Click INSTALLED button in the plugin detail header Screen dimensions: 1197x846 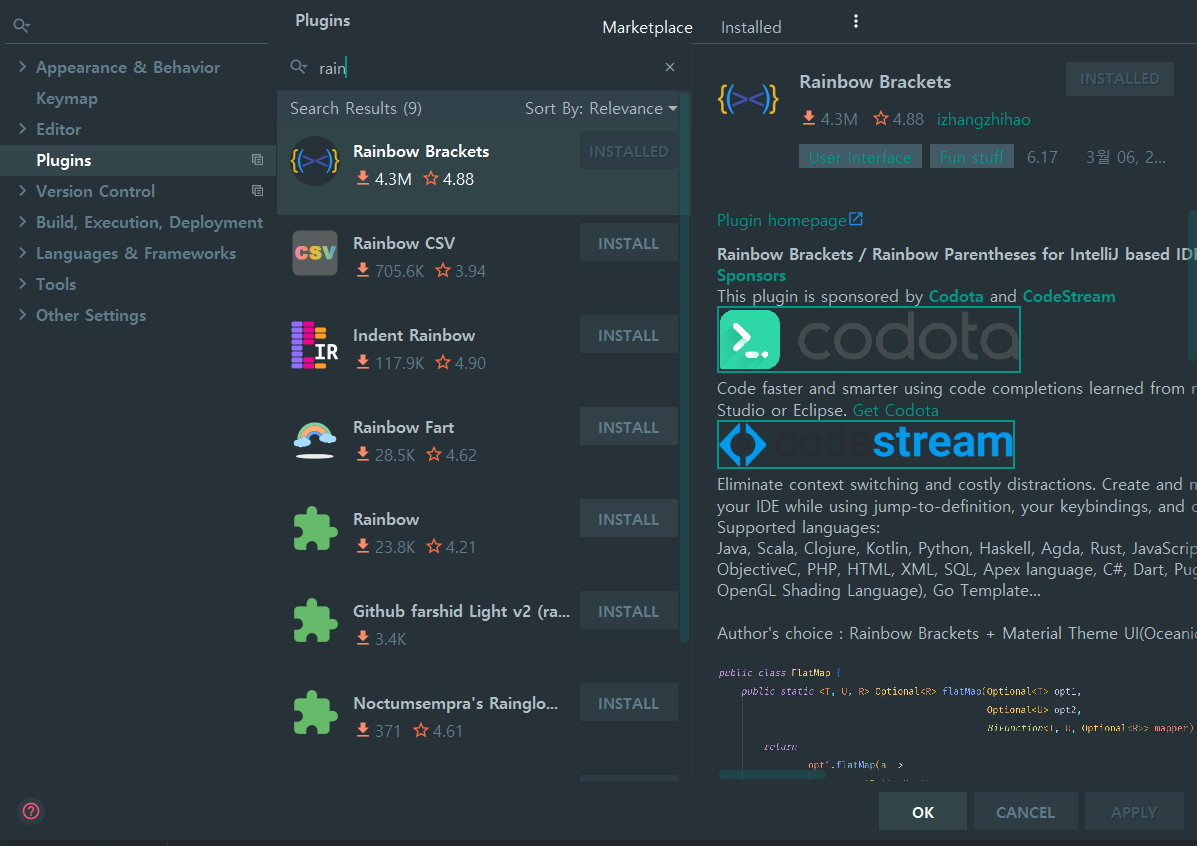(1119, 79)
